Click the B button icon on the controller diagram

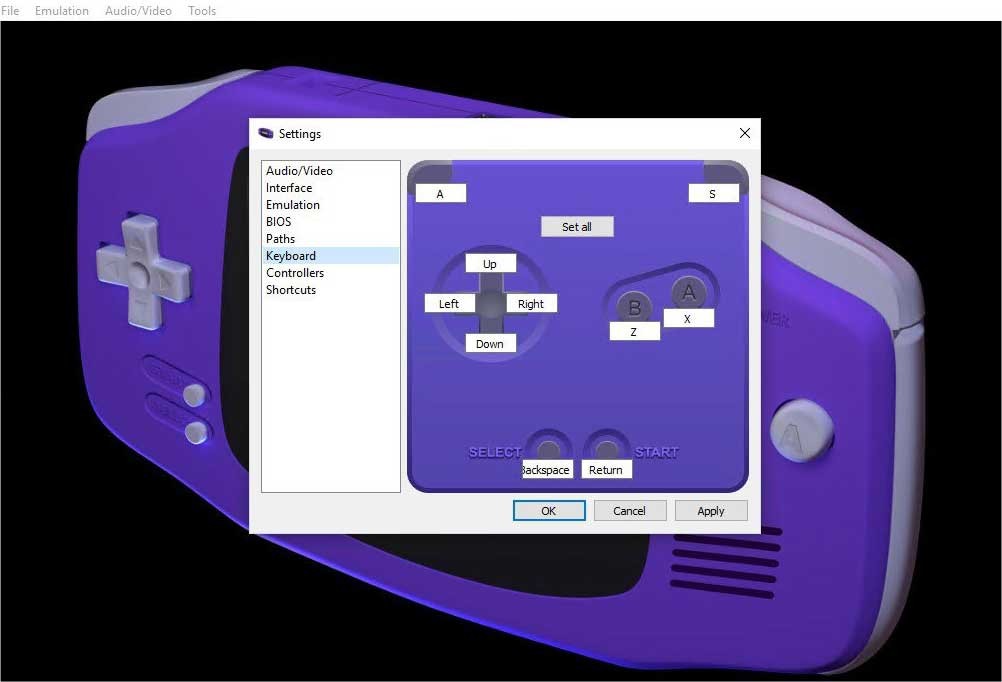pyautogui.click(x=633, y=306)
